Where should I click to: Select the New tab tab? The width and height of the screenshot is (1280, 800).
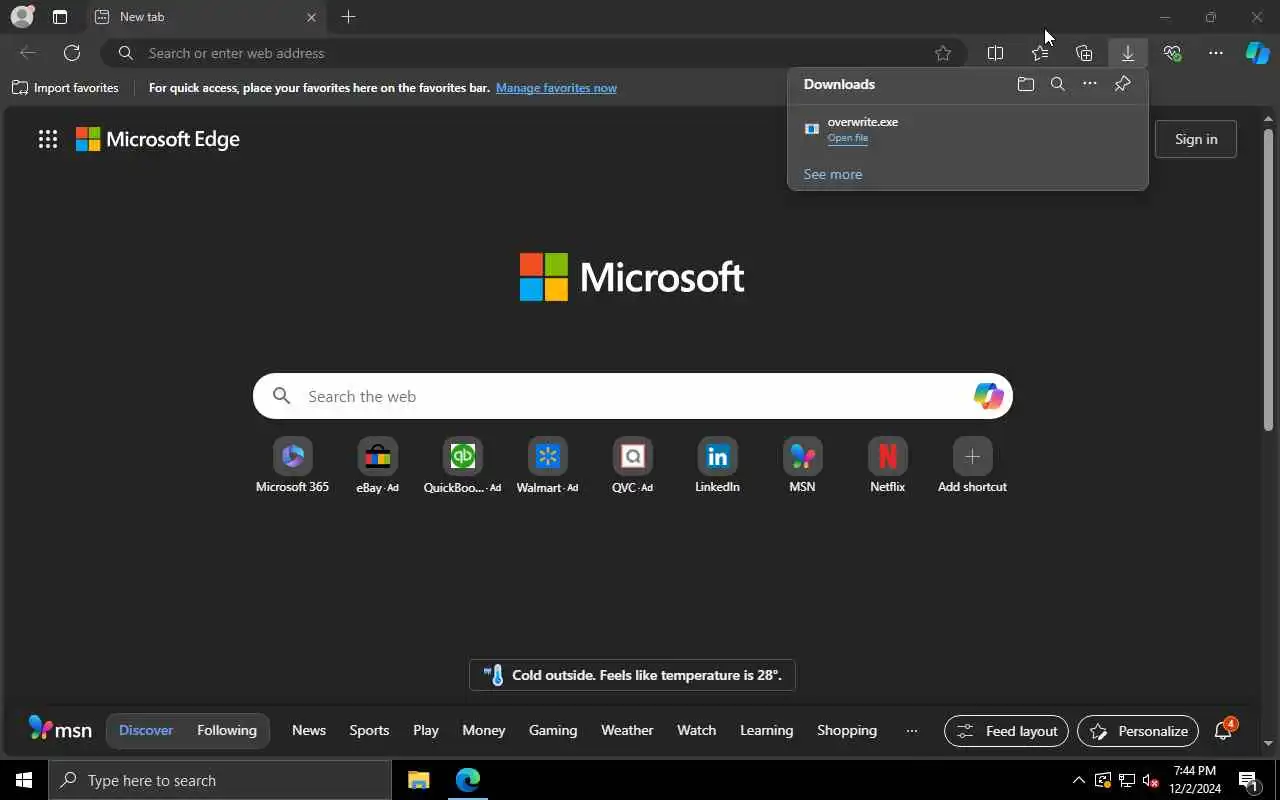205,17
